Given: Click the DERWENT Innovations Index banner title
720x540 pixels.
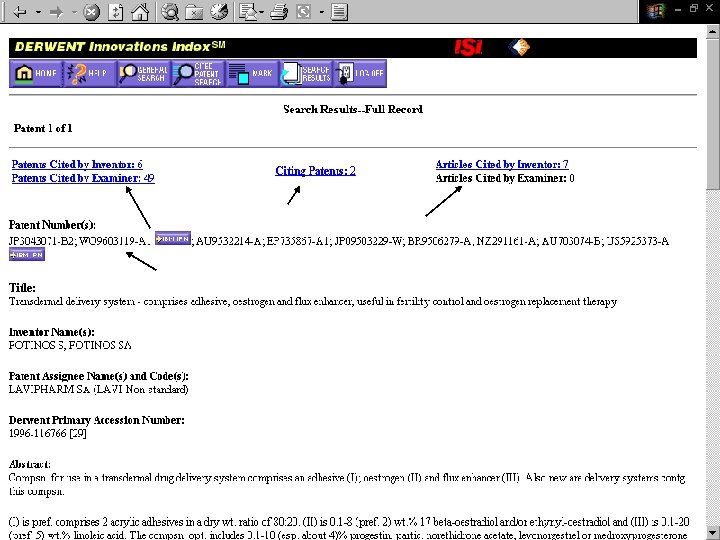Looking at the screenshot, I should (x=120, y=47).
